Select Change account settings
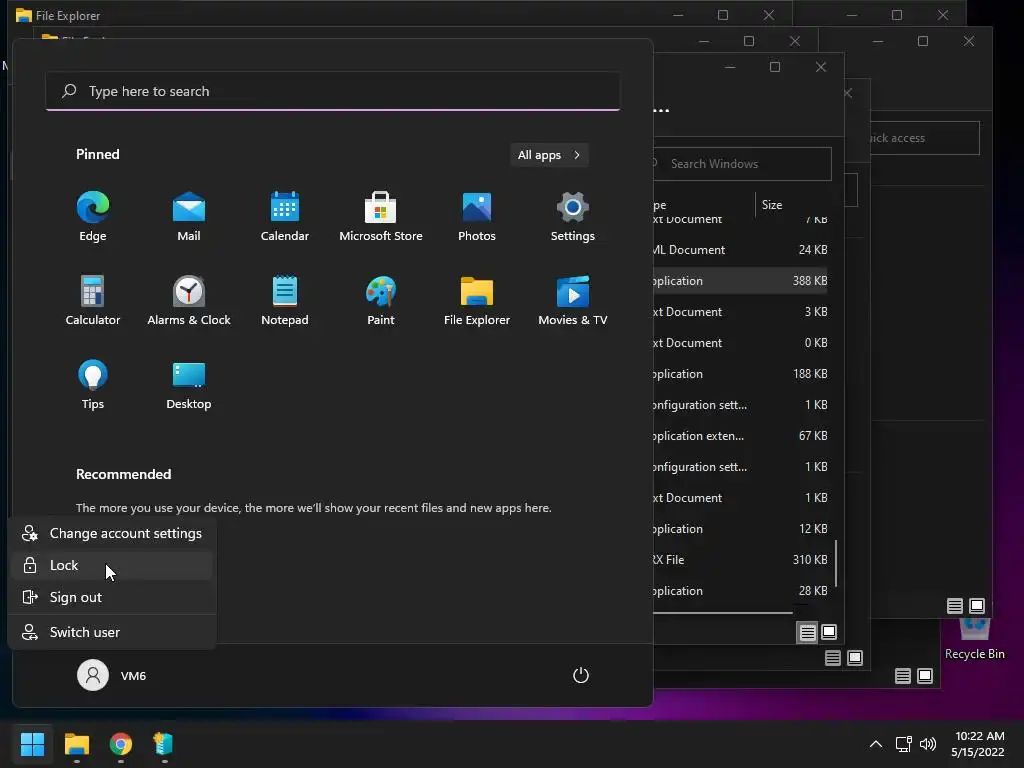 point(112,534)
